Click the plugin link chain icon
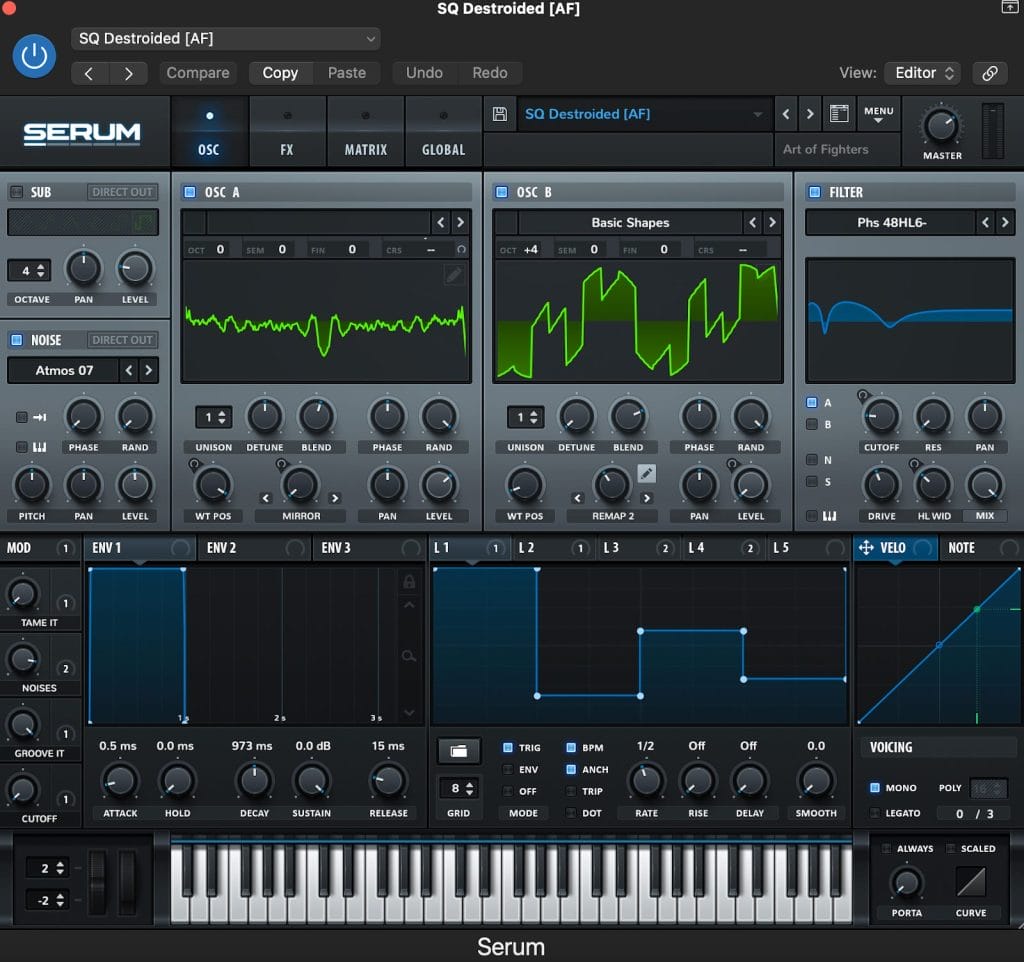This screenshot has width=1024, height=962. [x=990, y=72]
